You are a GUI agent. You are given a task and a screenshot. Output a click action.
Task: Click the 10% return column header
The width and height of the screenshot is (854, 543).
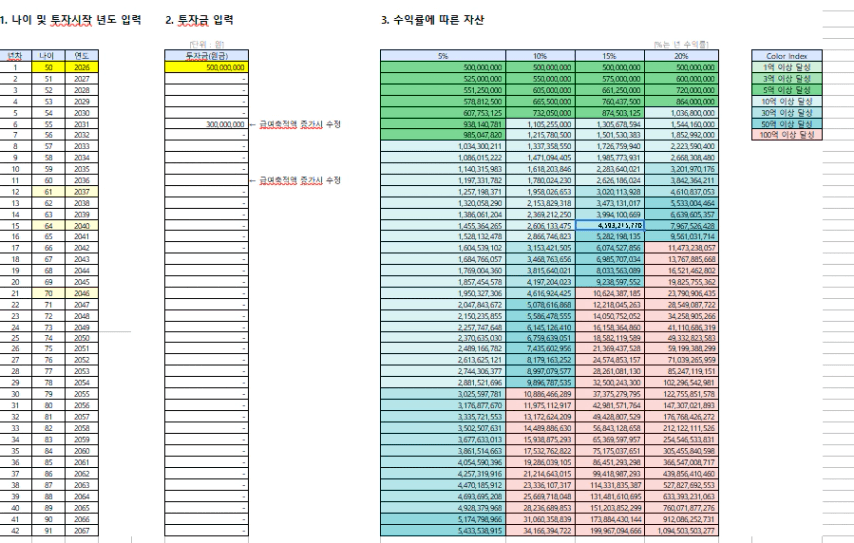tap(540, 56)
